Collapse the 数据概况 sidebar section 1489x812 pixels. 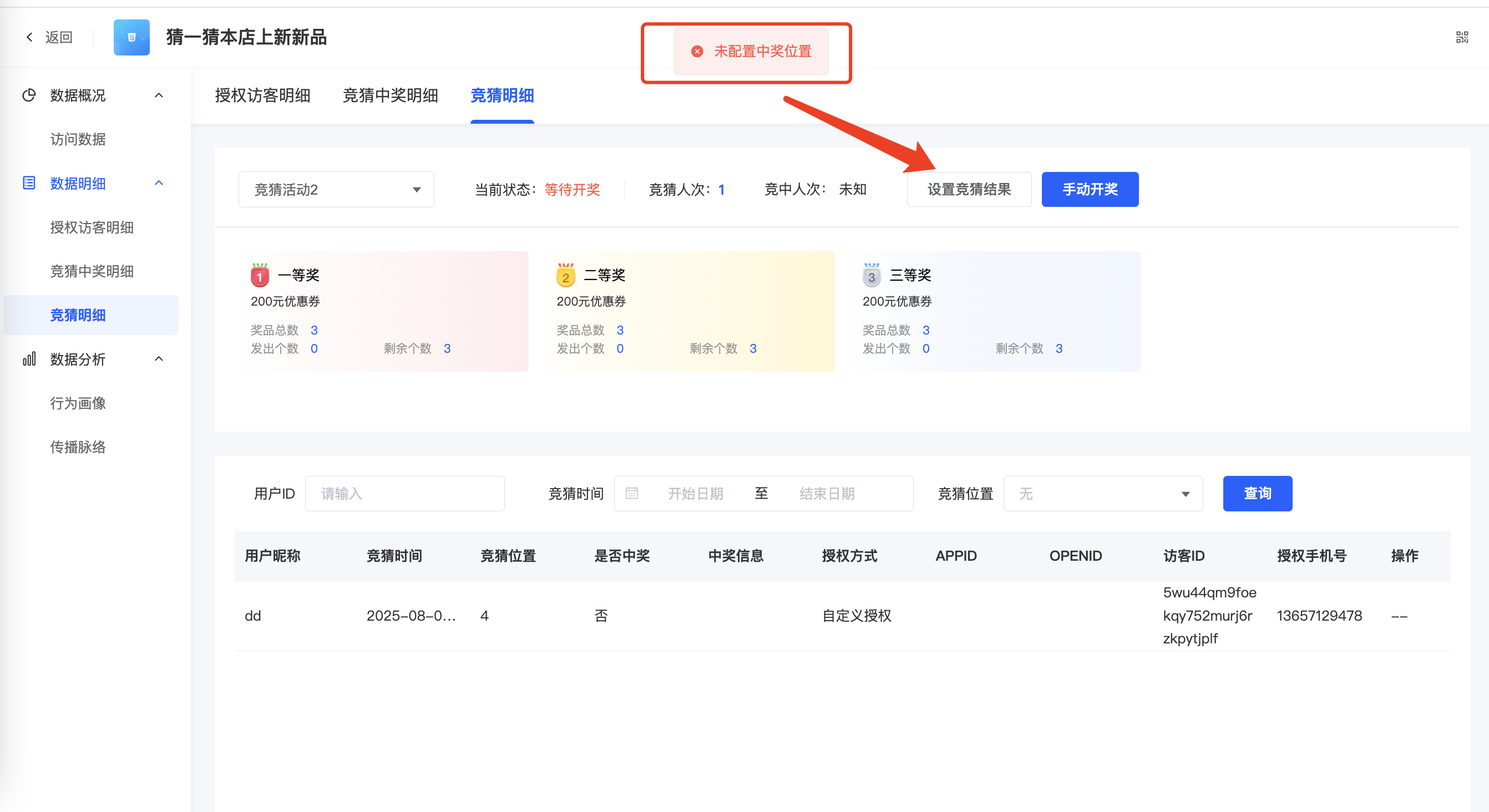click(x=159, y=95)
